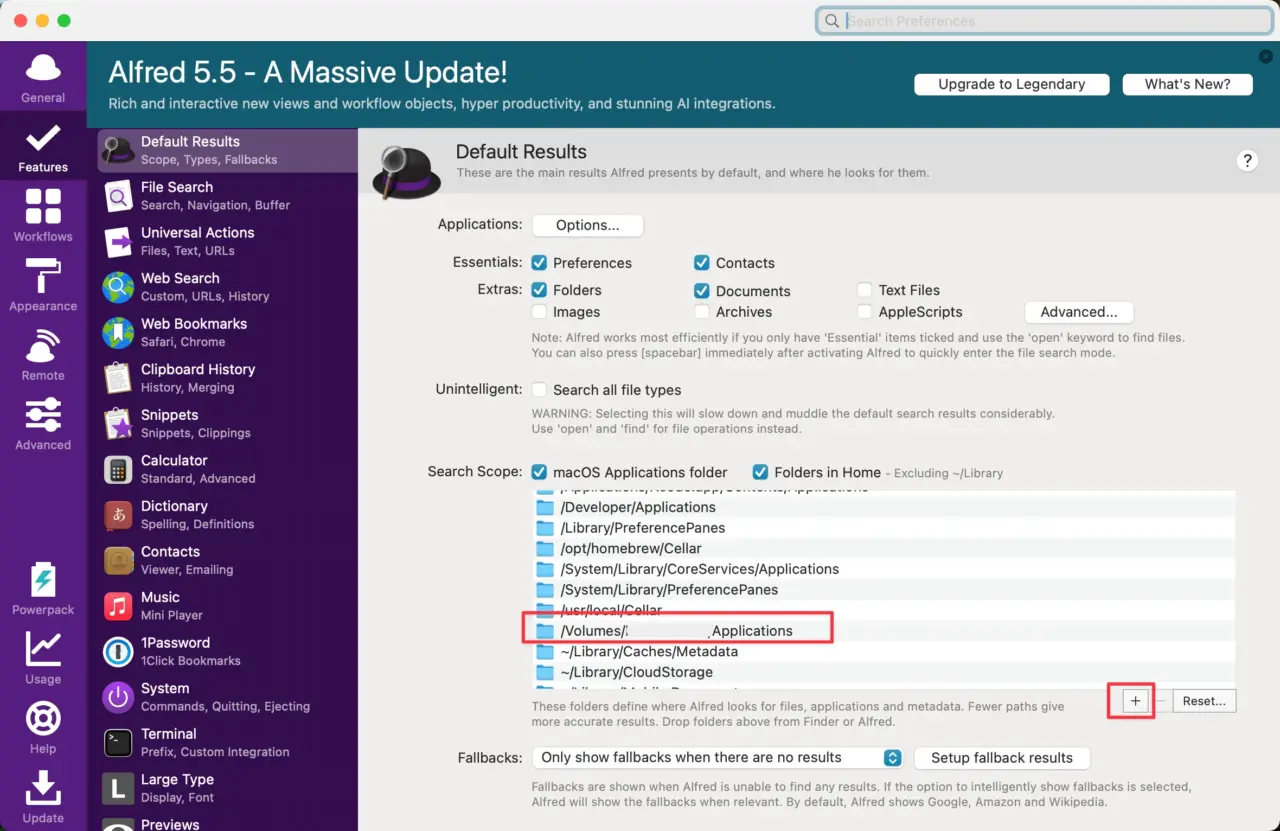This screenshot has height=831, width=1280.
Task: Open the Powerpack section
Action: (43, 589)
